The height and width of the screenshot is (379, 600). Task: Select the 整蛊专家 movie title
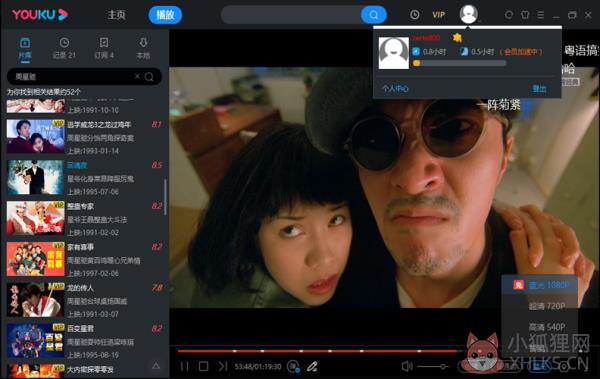pyautogui.click(x=80, y=206)
